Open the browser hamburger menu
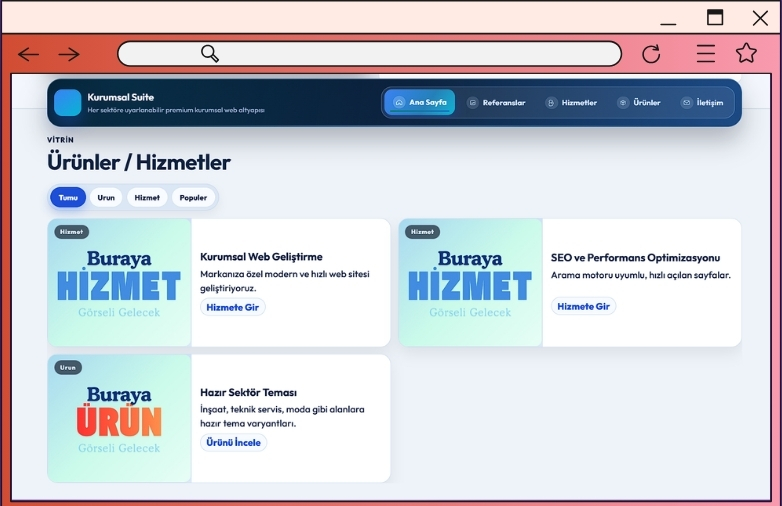The width and height of the screenshot is (782, 506). [x=706, y=54]
